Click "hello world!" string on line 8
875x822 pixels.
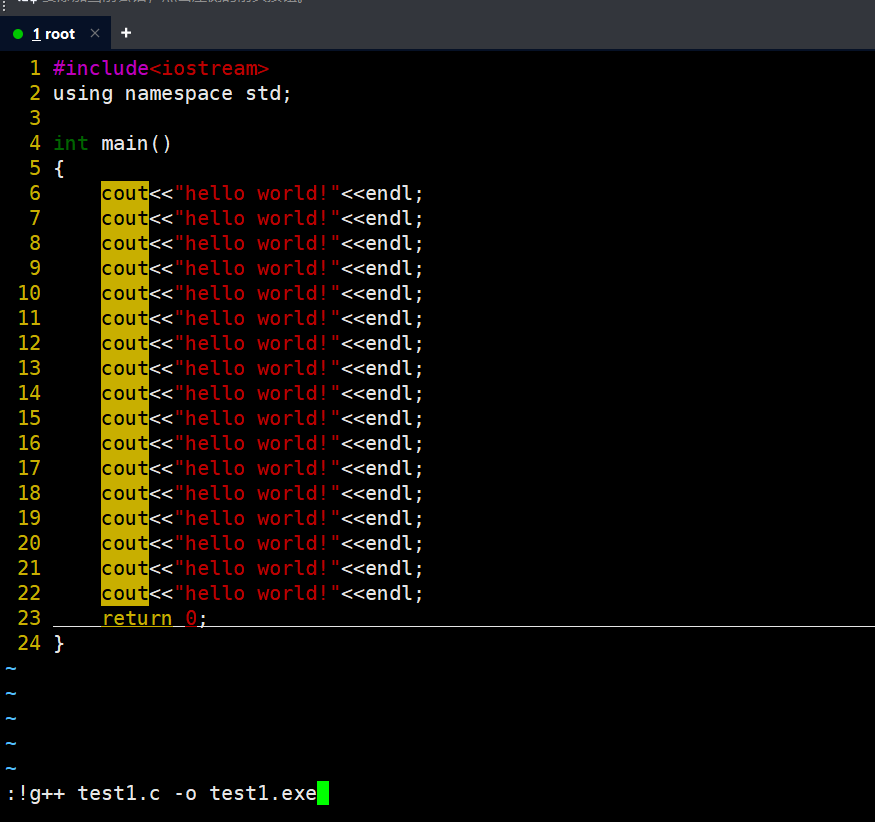point(257,243)
